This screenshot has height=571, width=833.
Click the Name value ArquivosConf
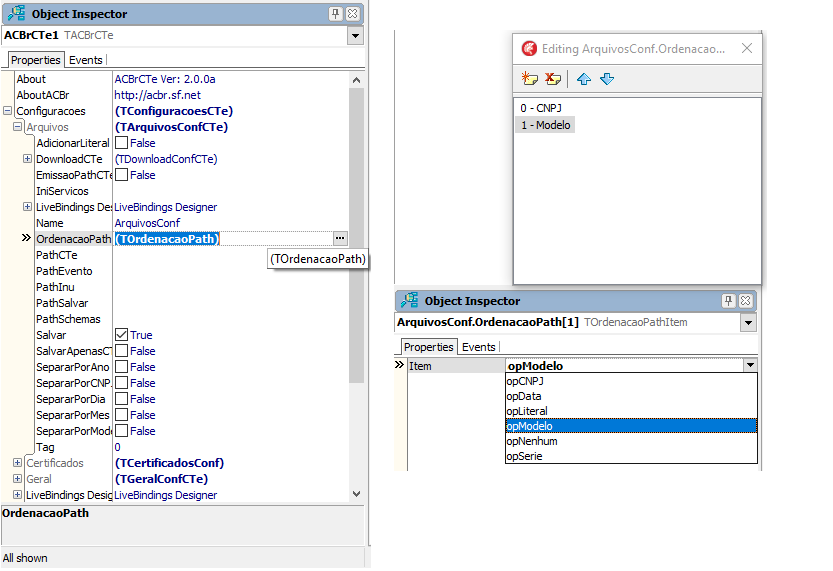147,223
